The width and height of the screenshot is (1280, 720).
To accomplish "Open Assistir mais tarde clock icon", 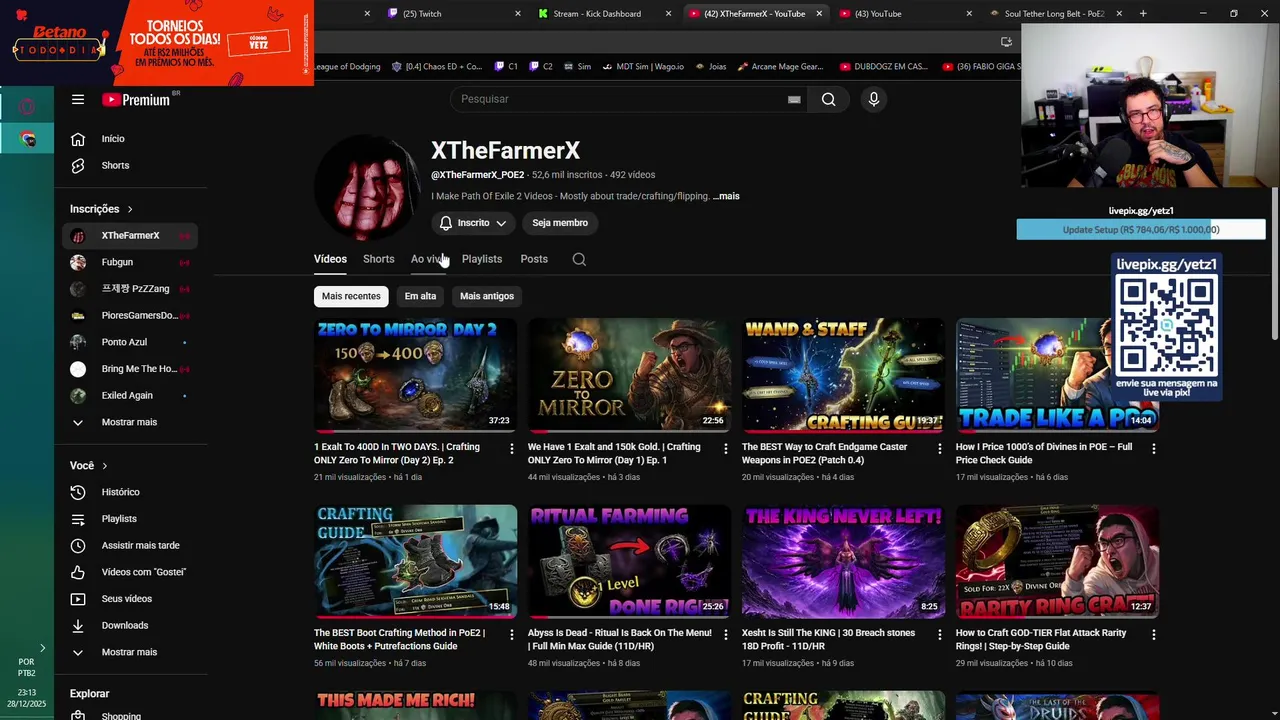I will click(78, 545).
